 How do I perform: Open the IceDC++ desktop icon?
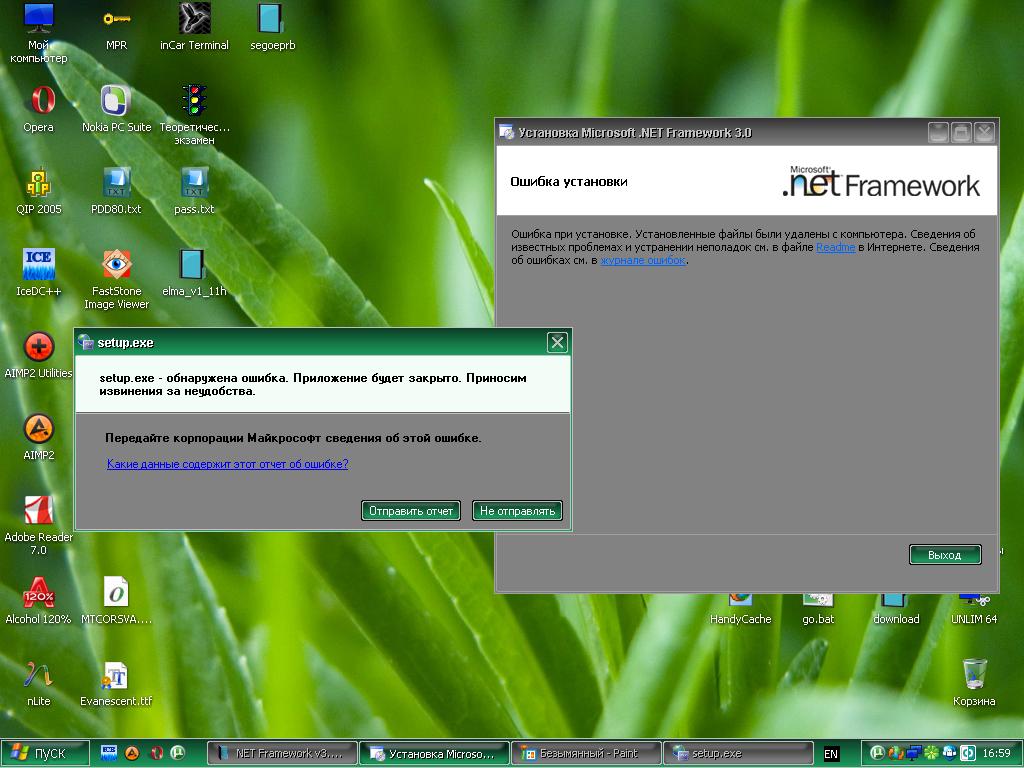coord(39,266)
